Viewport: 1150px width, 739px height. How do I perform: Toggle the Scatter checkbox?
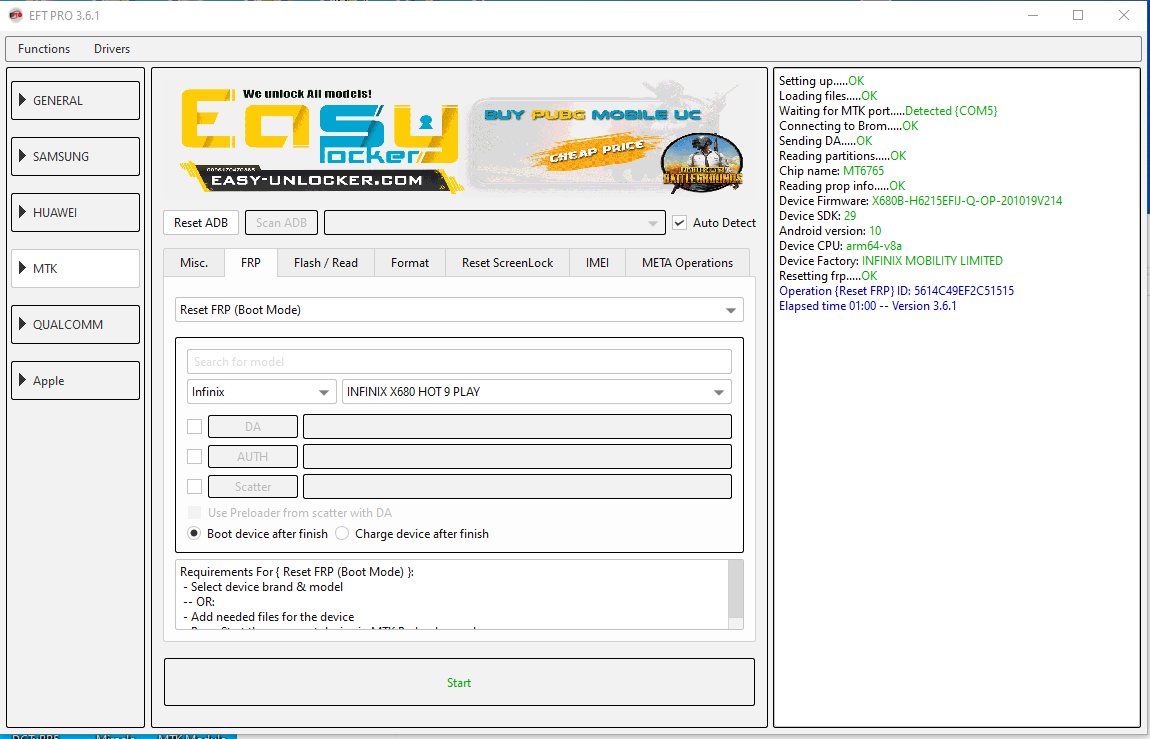194,486
